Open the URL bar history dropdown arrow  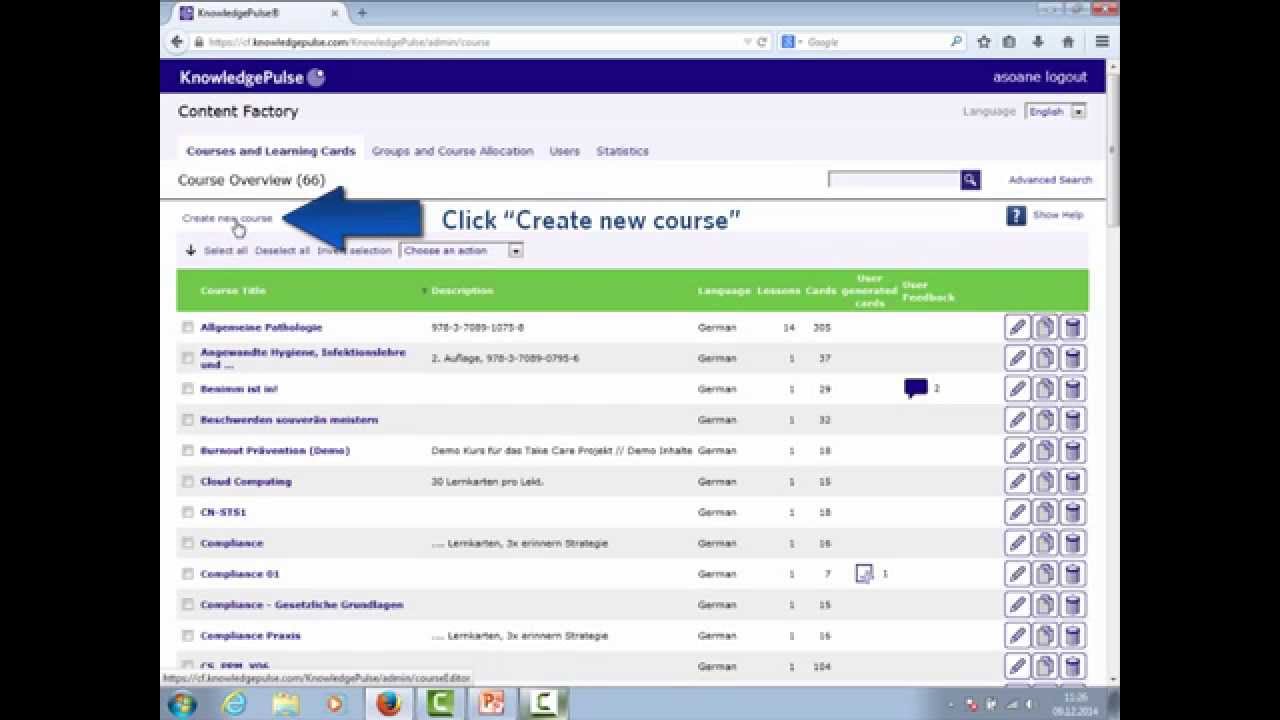click(747, 42)
